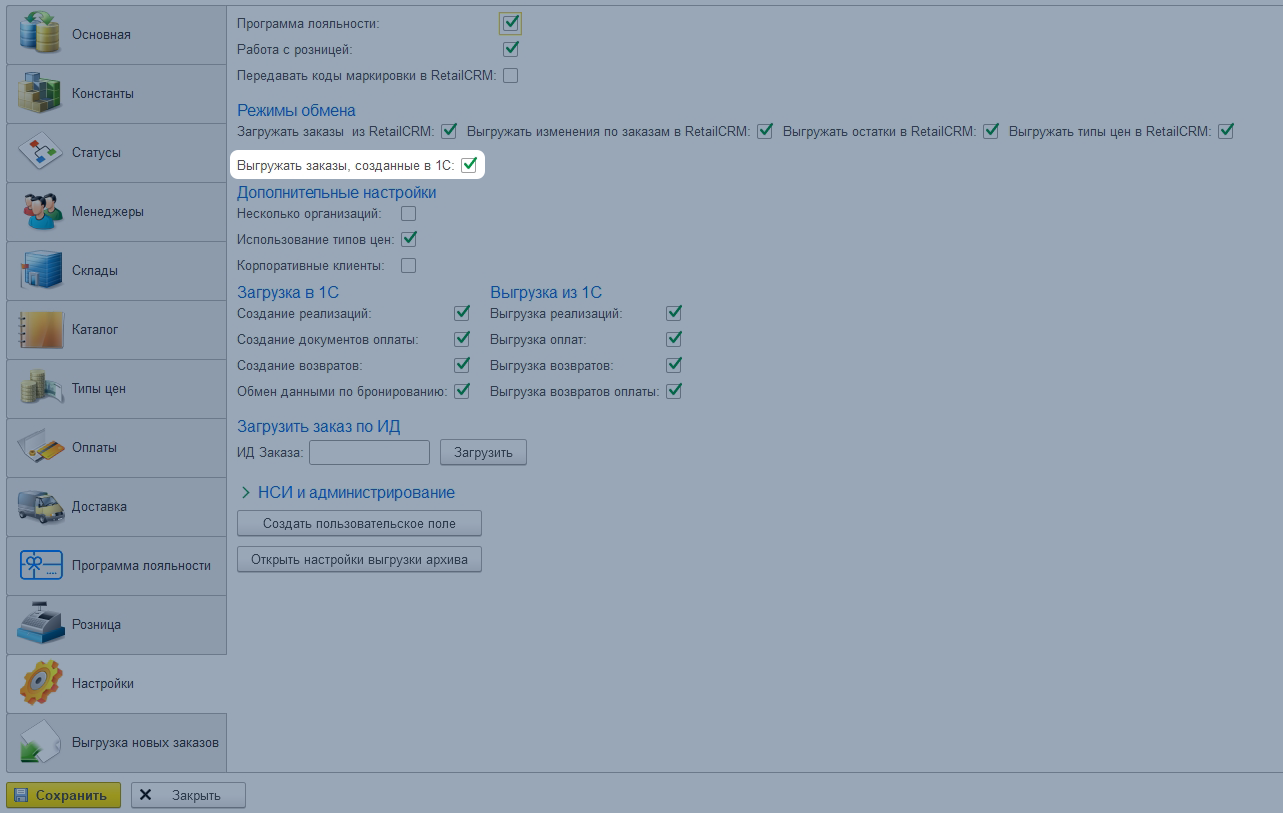
Task: Open the Каталог notebook icon
Action: pyautogui.click(x=41, y=330)
